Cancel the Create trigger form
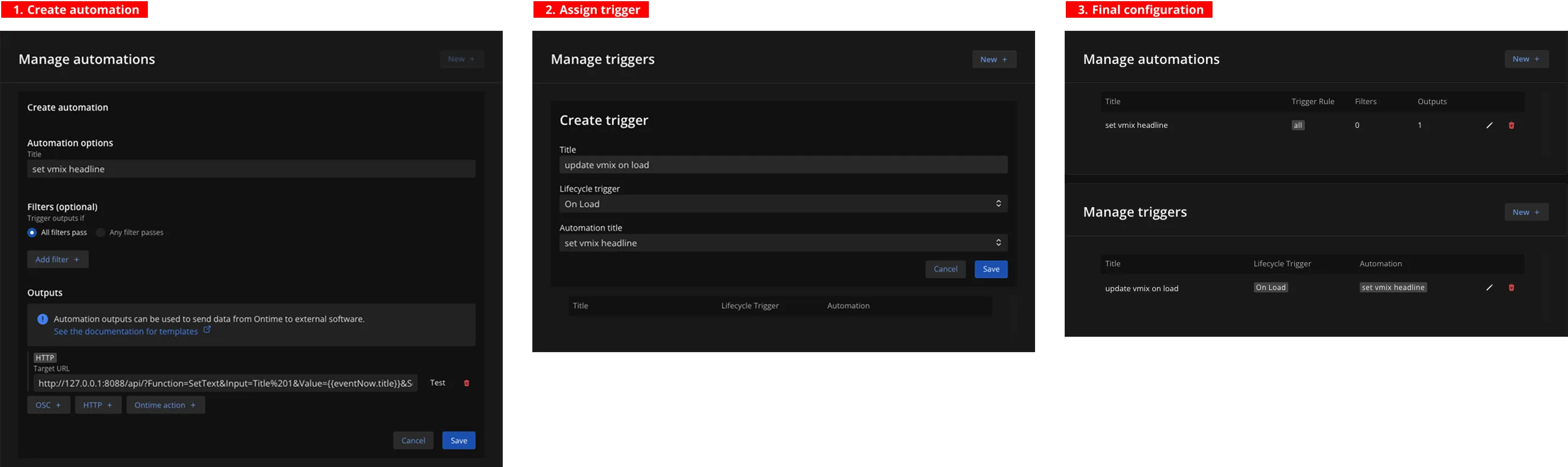Image resolution: width=1568 pixels, height=467 pixels. click(945, 269)
